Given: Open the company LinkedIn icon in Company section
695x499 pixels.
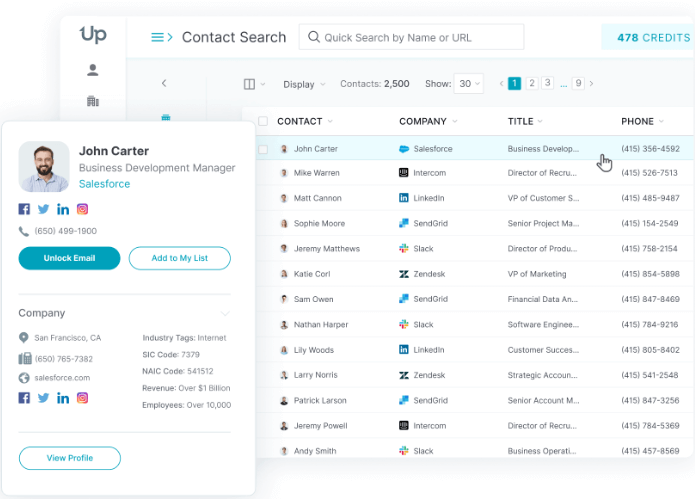Looking at the screenshot, I should point(63,398).
